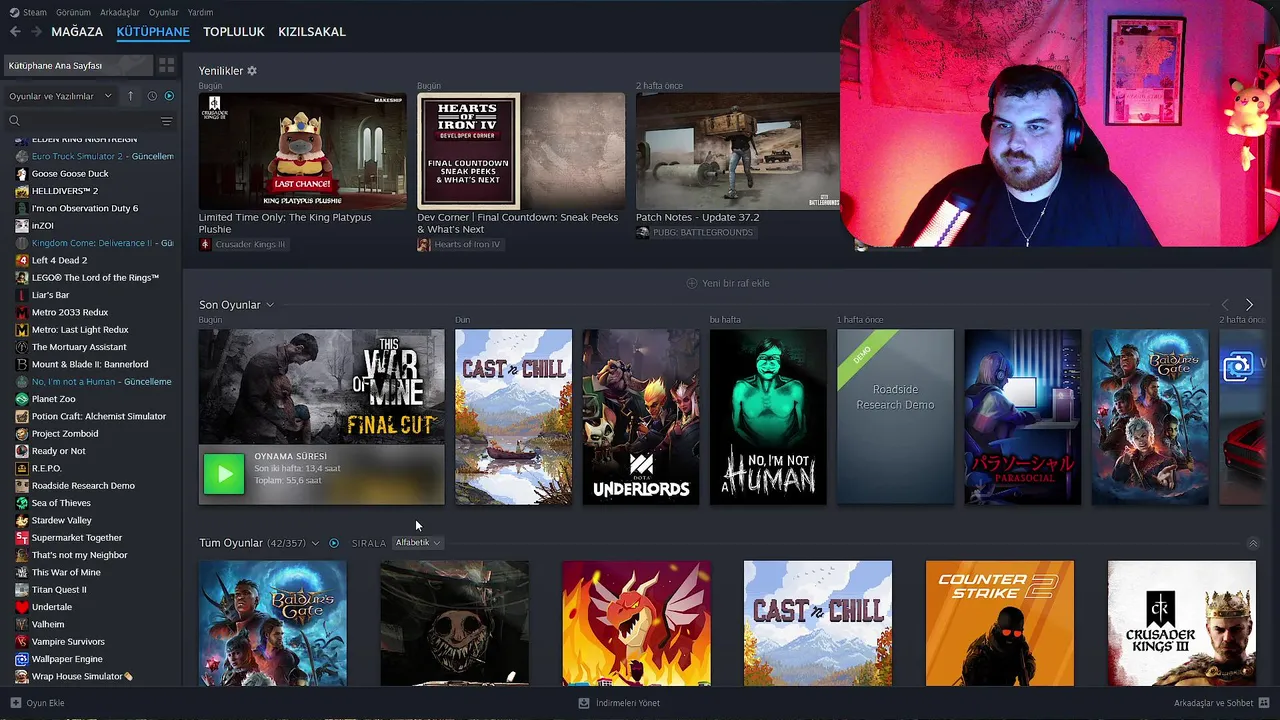Click Project Zomboid game icon
Viewport: 1280px width, 720px height.
(x=22, y=433)
